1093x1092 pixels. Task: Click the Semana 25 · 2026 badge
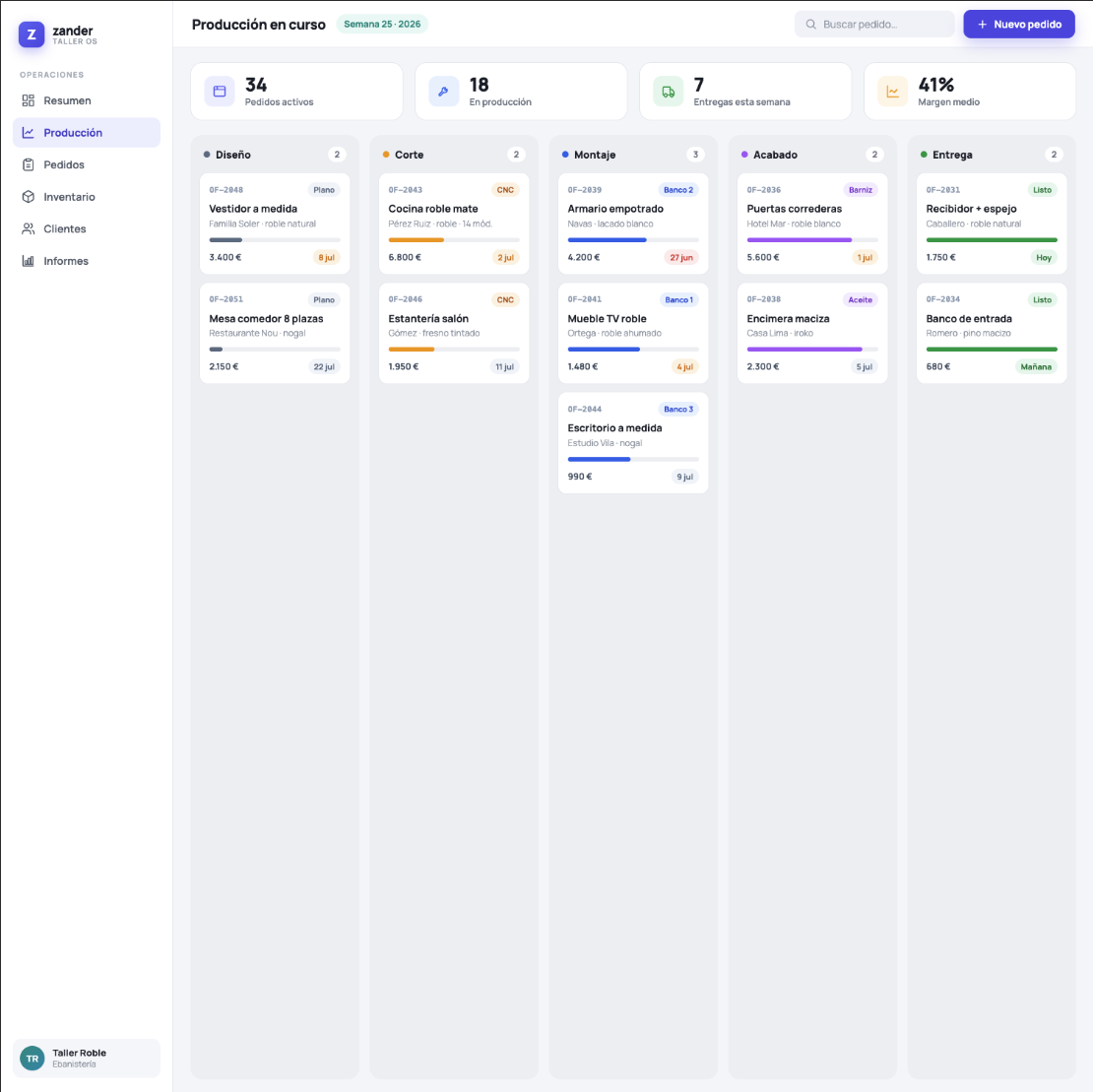click(x=382, y=25)
